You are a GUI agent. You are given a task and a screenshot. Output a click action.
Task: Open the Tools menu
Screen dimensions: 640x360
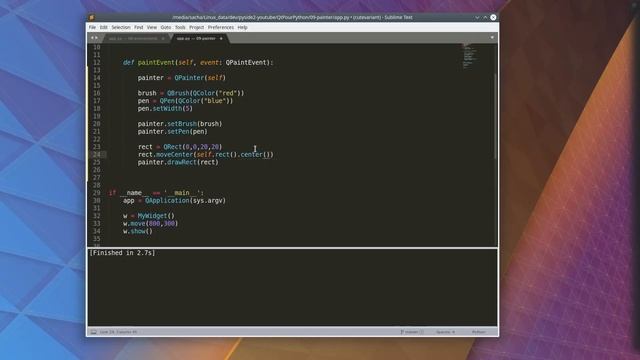pos(180,27)
